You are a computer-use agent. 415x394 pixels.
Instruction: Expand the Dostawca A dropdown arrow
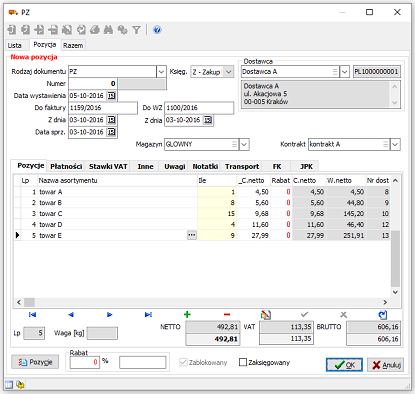[344, 72]
